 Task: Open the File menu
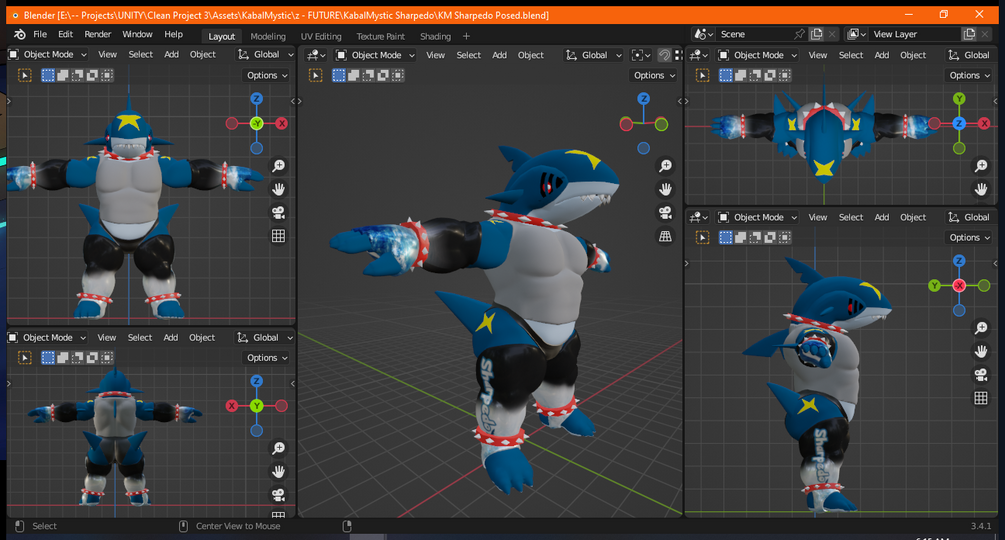click(40, 34)
